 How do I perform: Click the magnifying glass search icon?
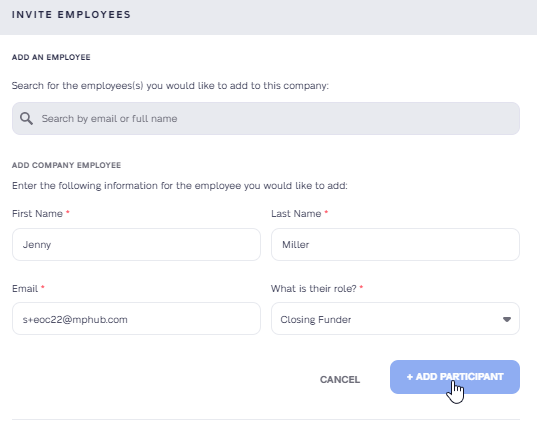pos(26,119)
